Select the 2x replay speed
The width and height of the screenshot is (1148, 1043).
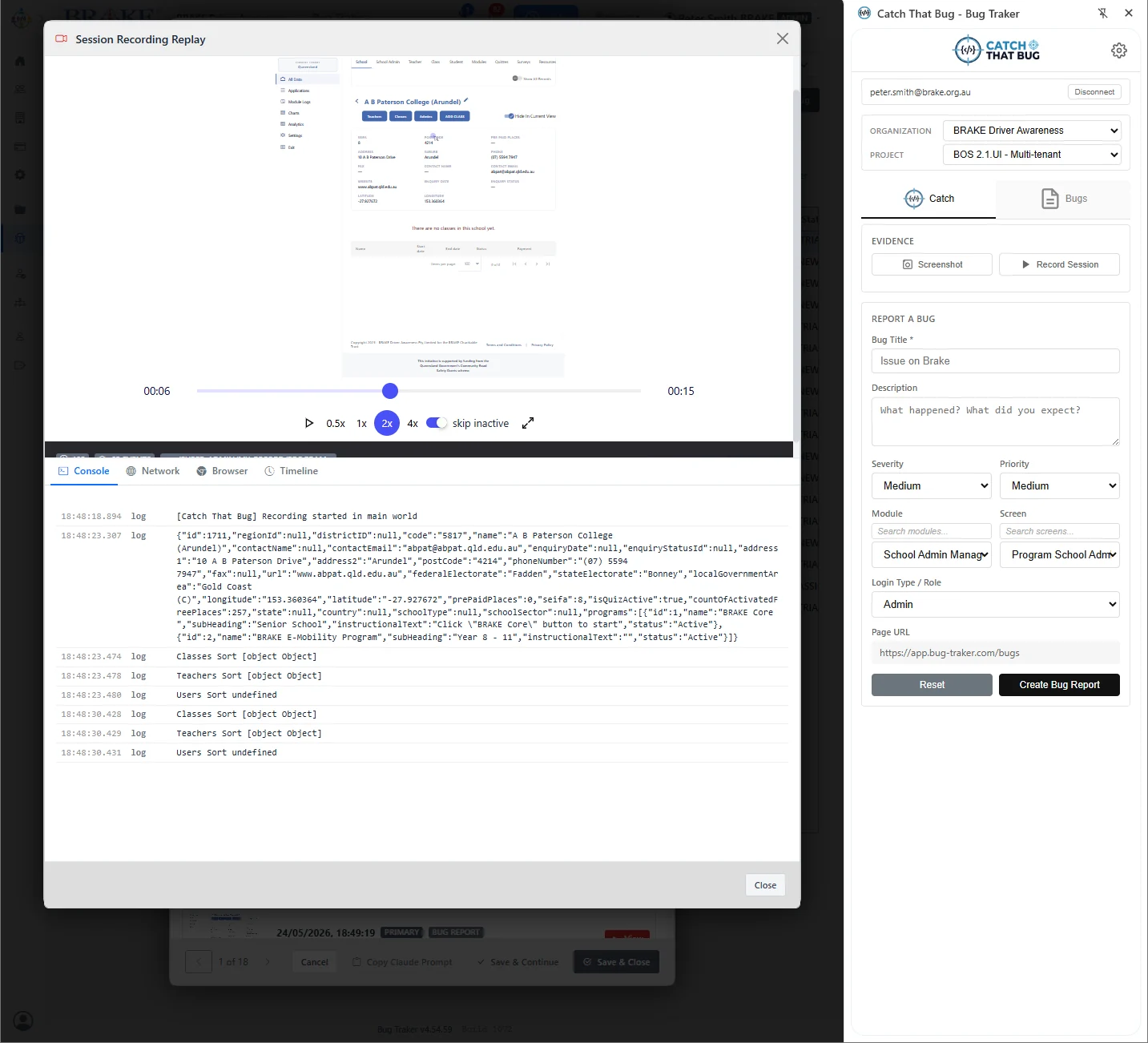(387, 423)
